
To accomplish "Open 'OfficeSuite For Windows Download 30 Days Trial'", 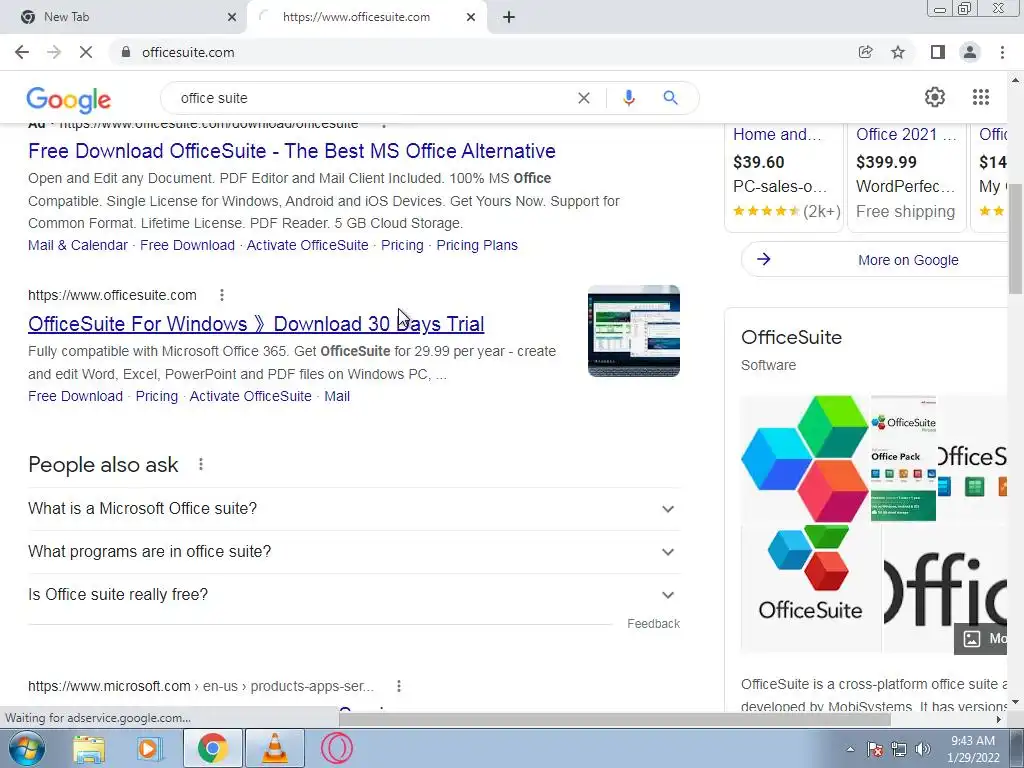I will pyautogui.click(x=256, y=324).
